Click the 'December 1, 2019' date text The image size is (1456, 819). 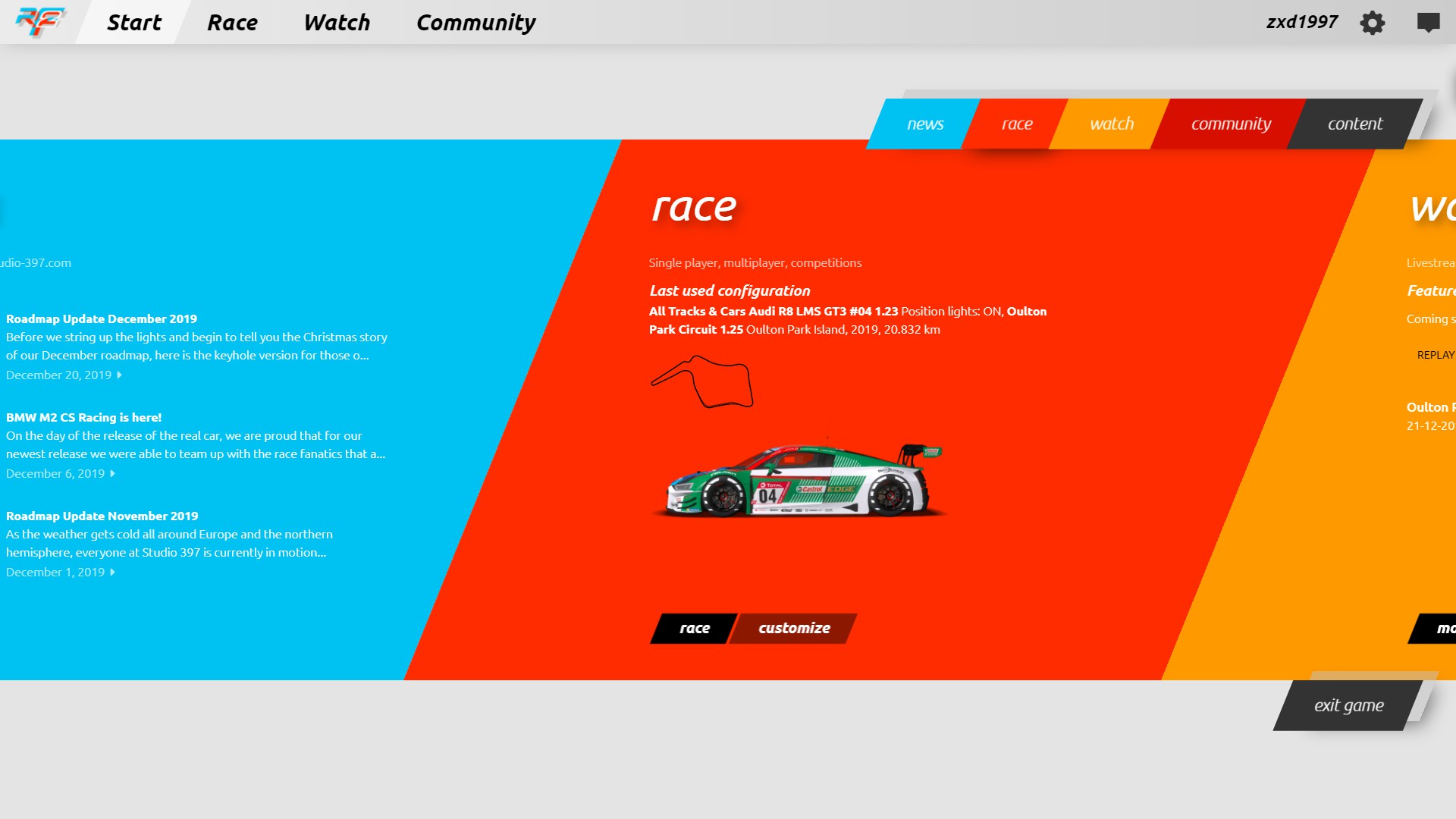55,572
